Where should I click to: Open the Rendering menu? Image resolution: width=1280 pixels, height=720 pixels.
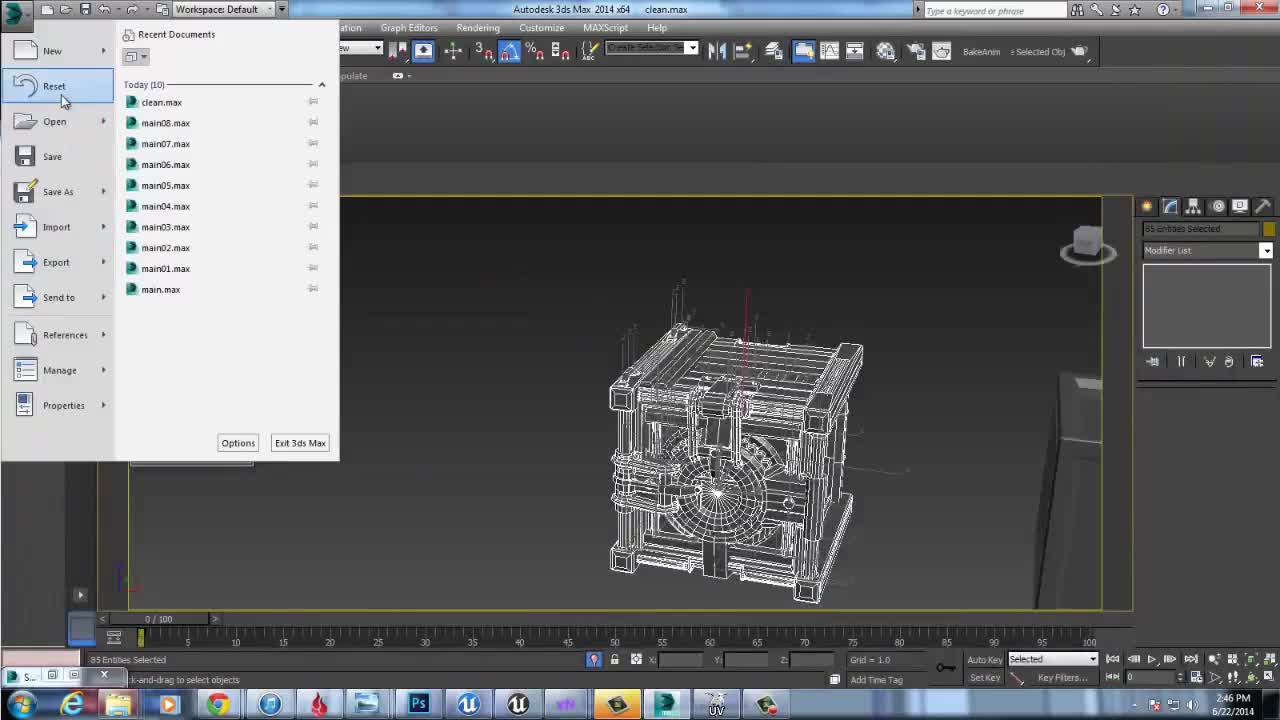point(478,28)
